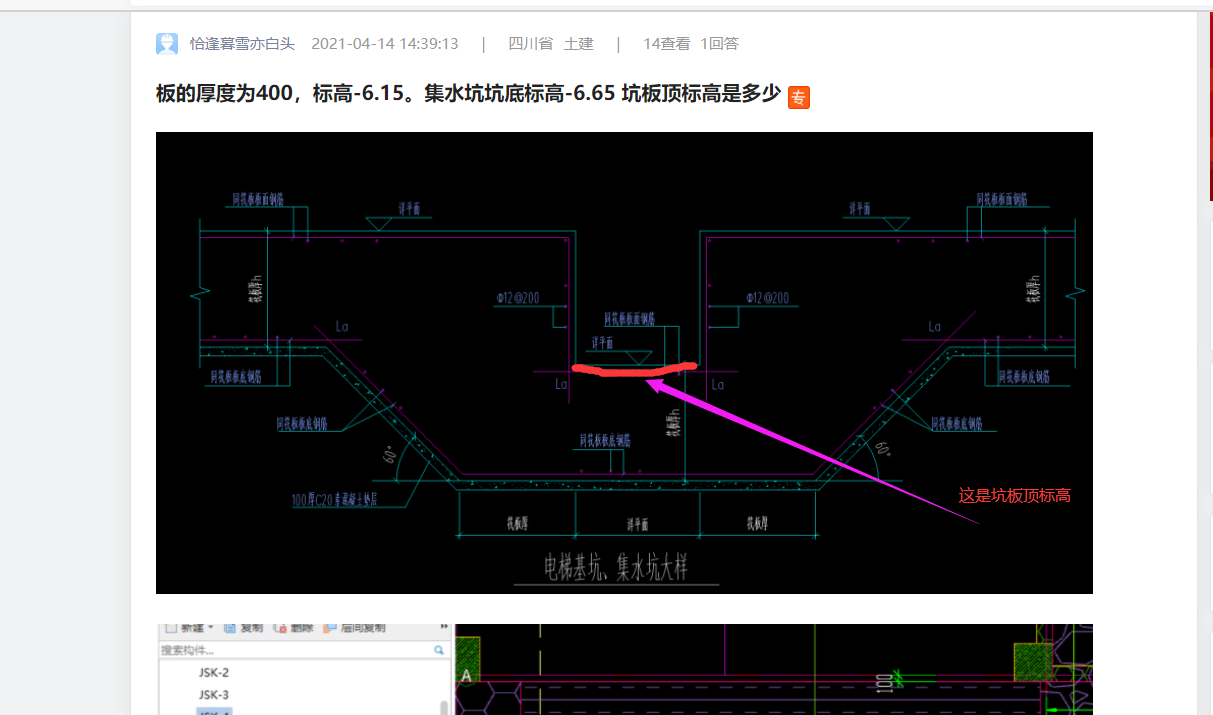This screenshot has height=715, width=1213.
Task: Click the orange 专 badge after the question title
Action: point(799,97)
